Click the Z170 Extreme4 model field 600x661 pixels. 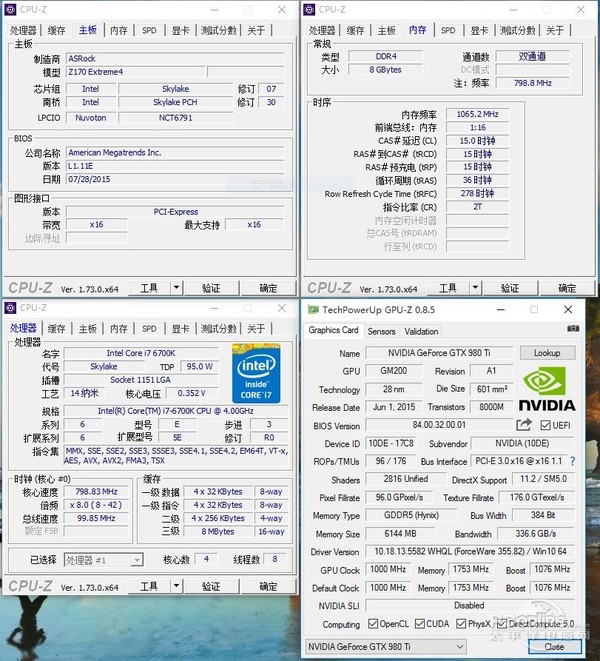point(136,72)
